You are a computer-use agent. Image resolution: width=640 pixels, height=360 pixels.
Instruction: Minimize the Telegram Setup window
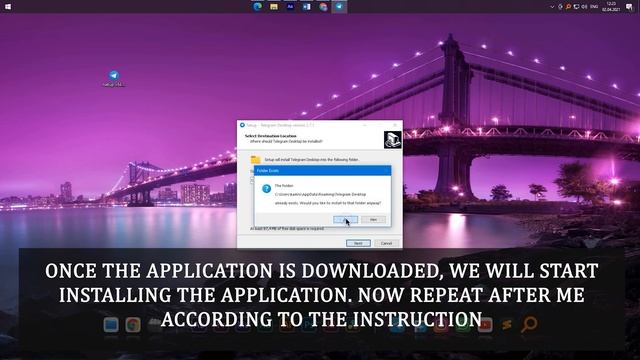[364, 125]
